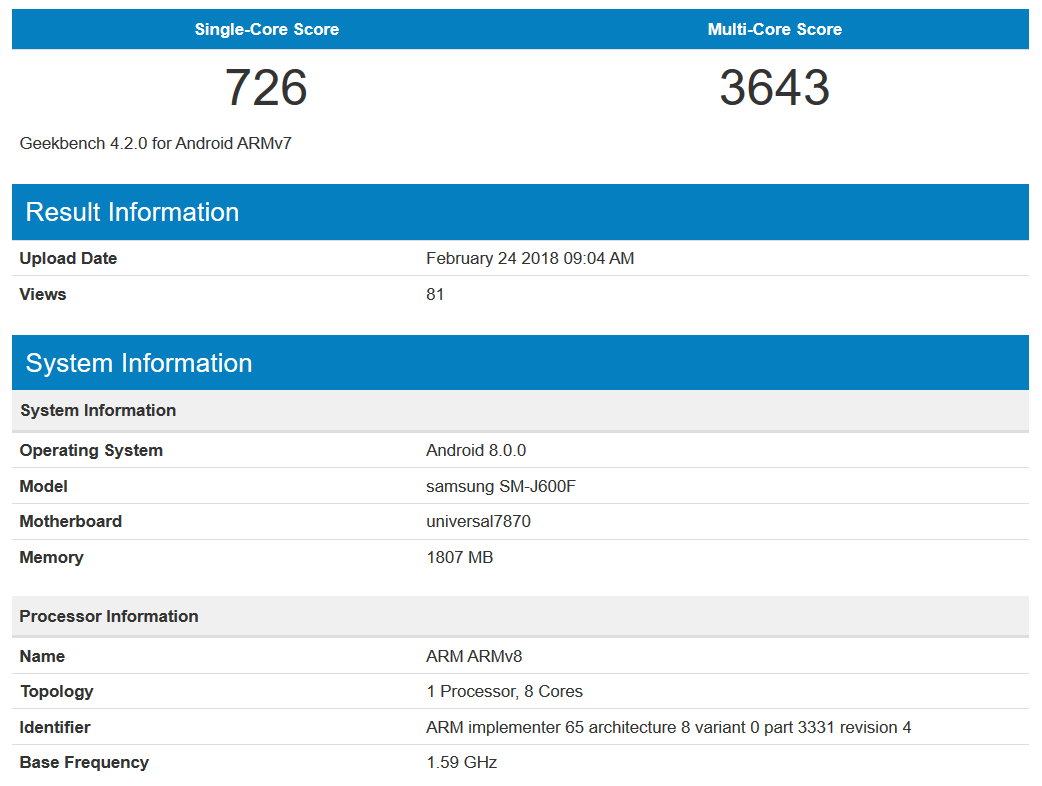This screenshot has height=786, width=1042.
Task: Click the samsung SM-J600F model value
Action: coord(500,486)
